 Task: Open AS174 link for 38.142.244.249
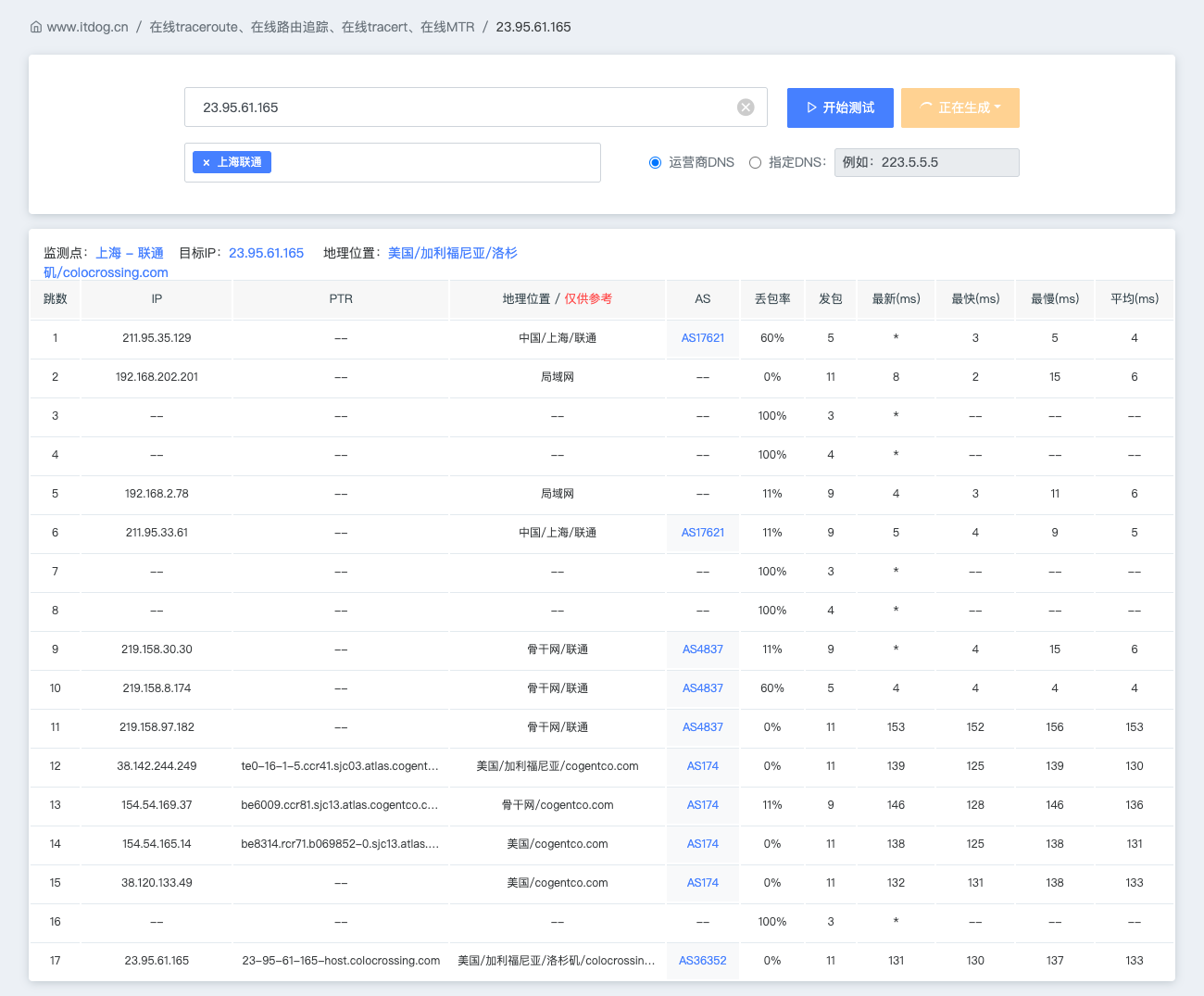coord(703,766)
